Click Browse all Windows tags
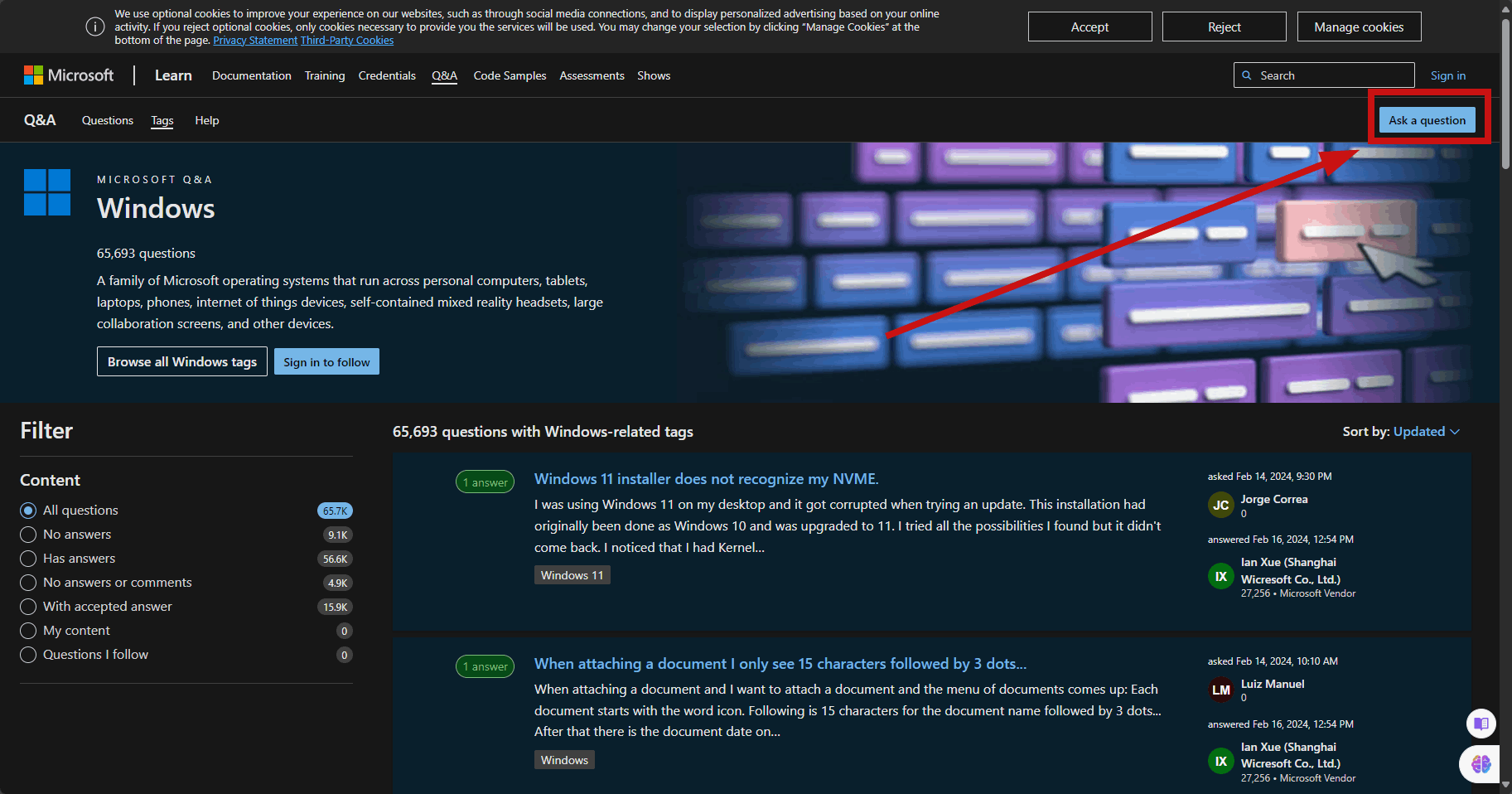The height and width of the screenshot is (794, 1512). (x=182, y=361)
